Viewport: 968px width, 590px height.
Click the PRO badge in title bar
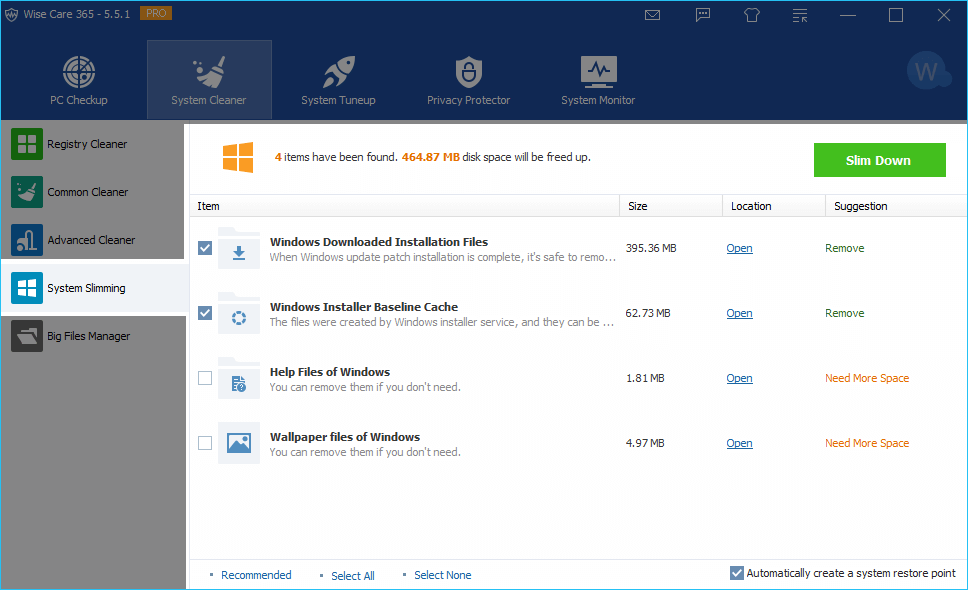pos(156,13)
